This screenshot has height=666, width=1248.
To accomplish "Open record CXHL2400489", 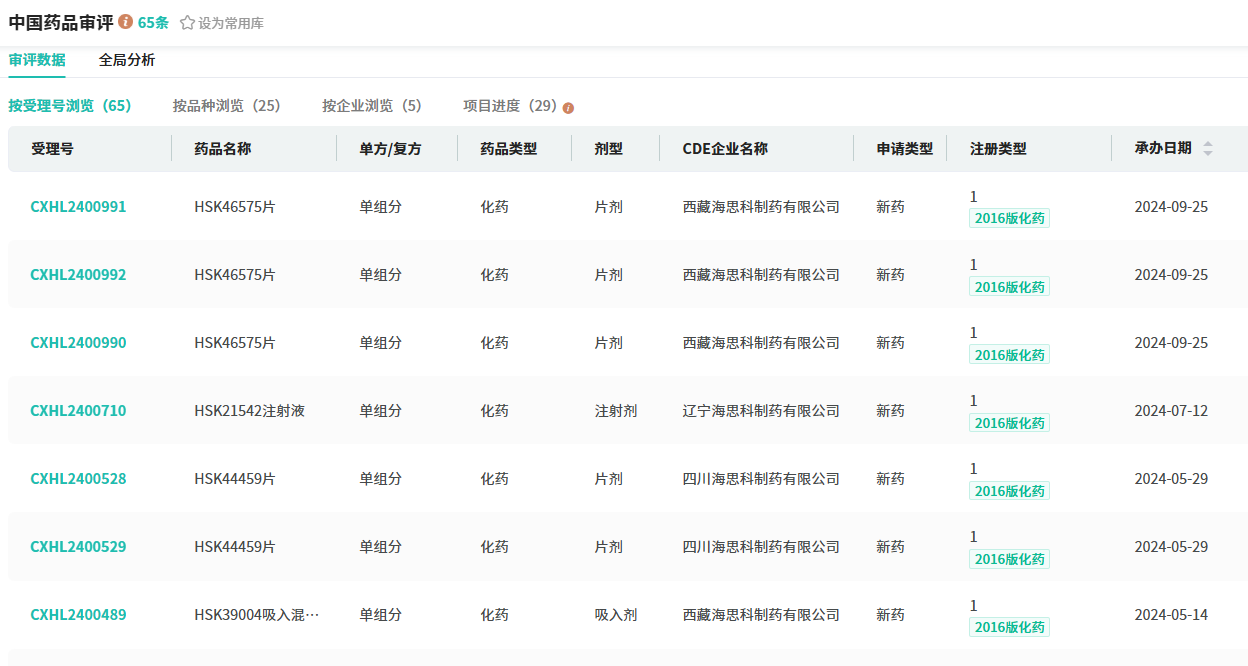I will [x=78, y=615].
